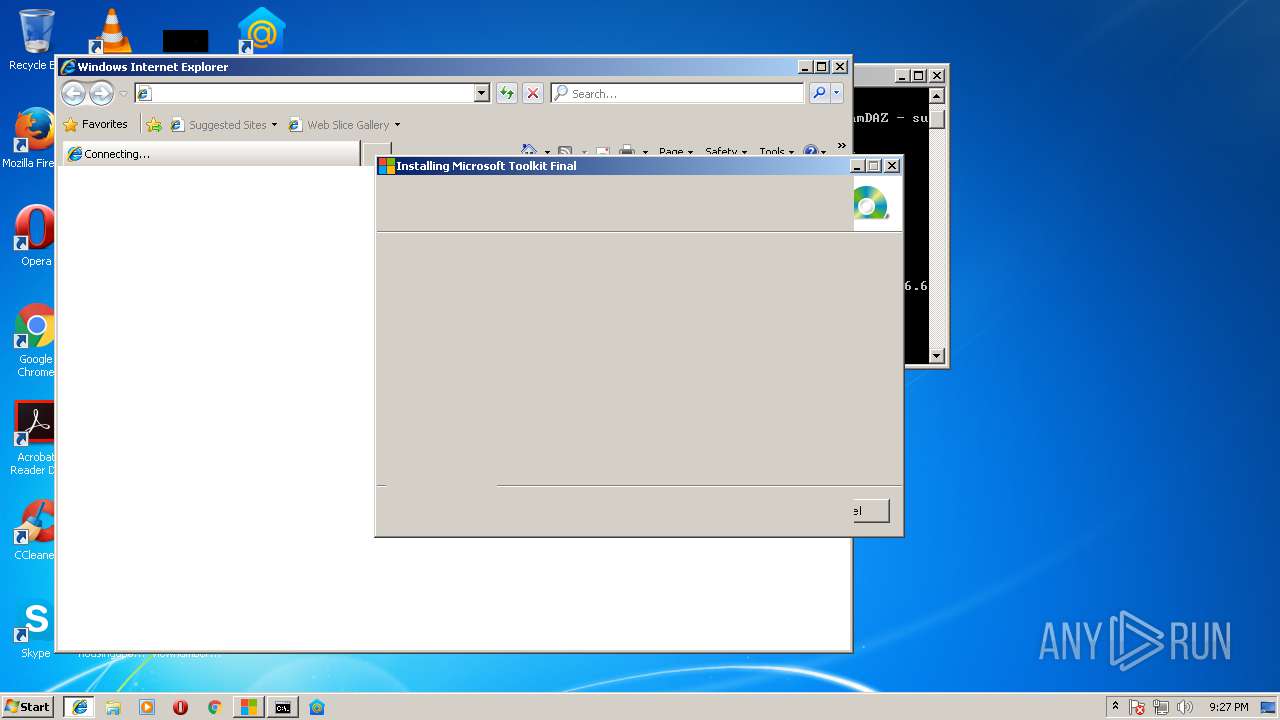Click the volume speaker tray icon
The image size is (1280, 720).
coord(1185,707)
